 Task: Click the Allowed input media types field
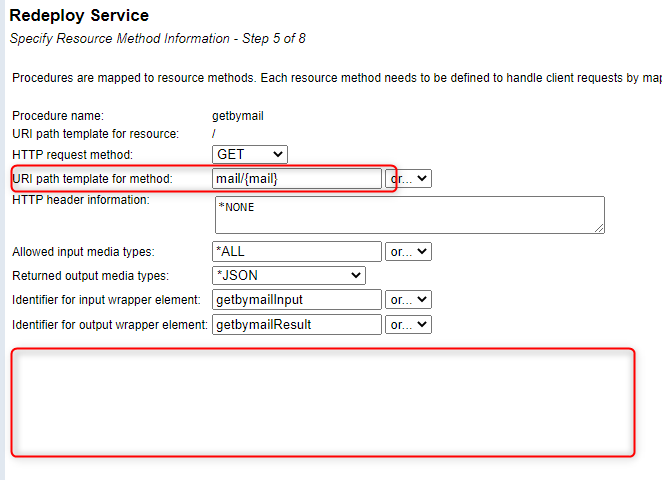[297, 251]
